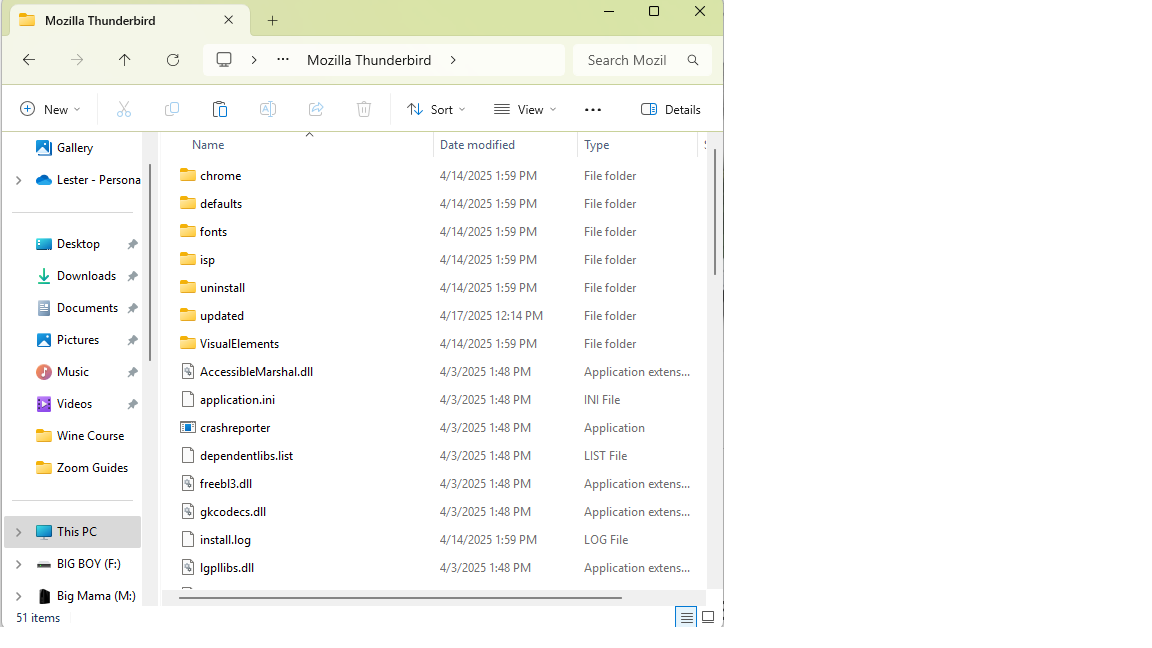Switch to large thumbnails view in status bar
Screen dimensions: 1152x648
(x=708, y=618)
